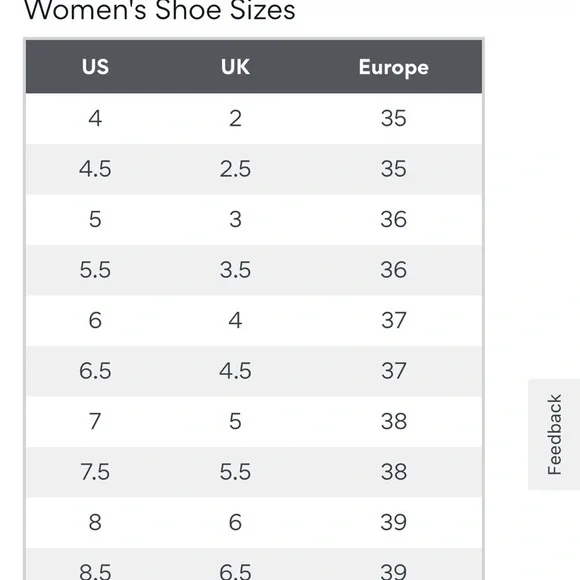Select the UK column header
580x580 pixels.
(x=235, y=67)
